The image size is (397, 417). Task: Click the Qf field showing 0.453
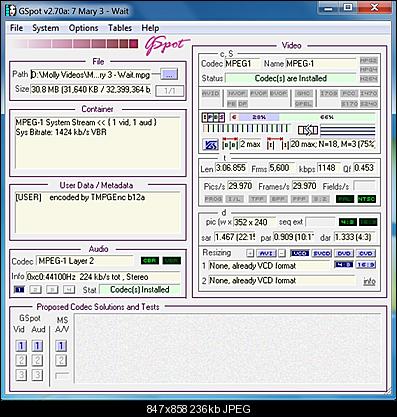point(364,168)
